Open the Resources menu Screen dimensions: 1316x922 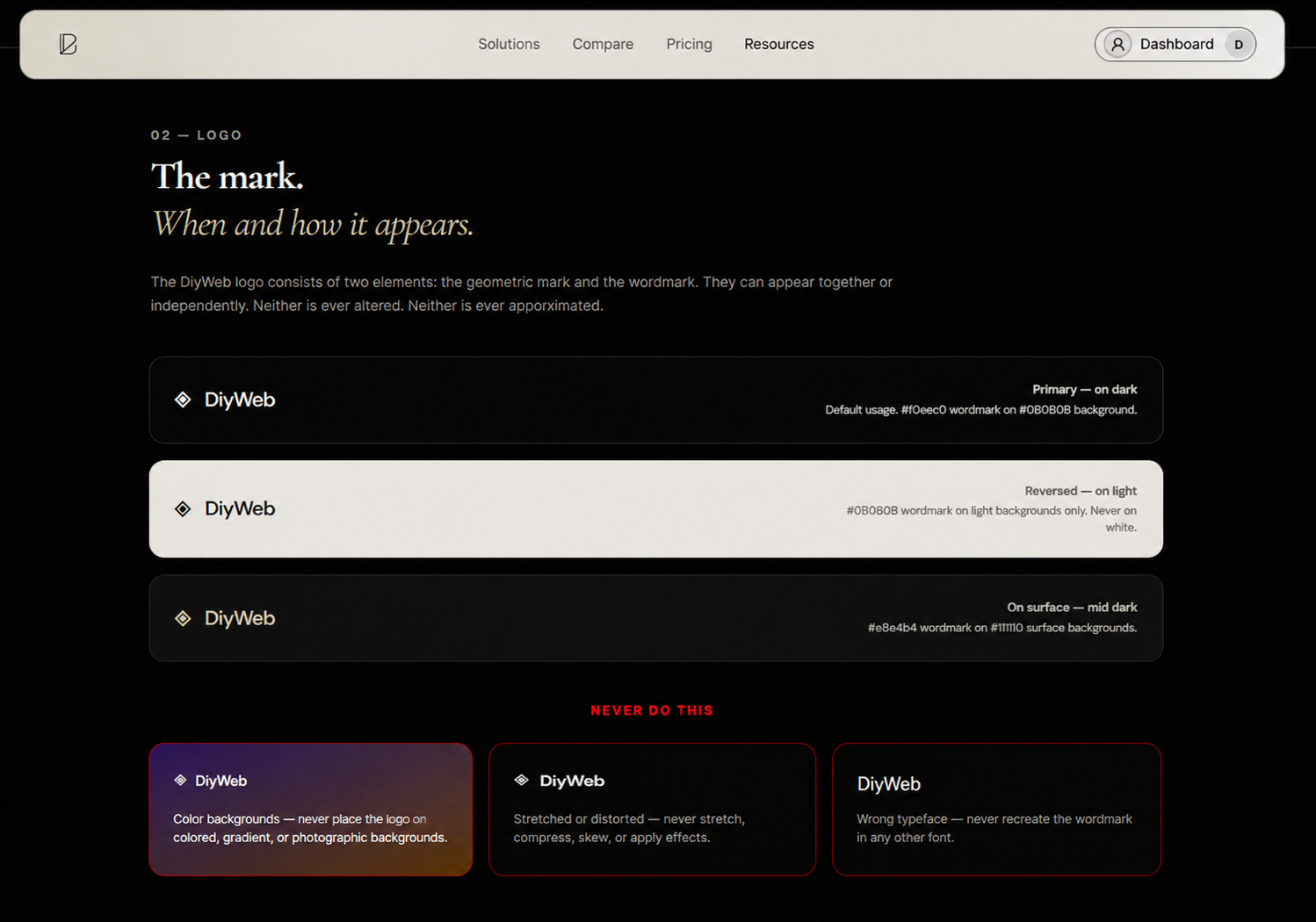779,44
